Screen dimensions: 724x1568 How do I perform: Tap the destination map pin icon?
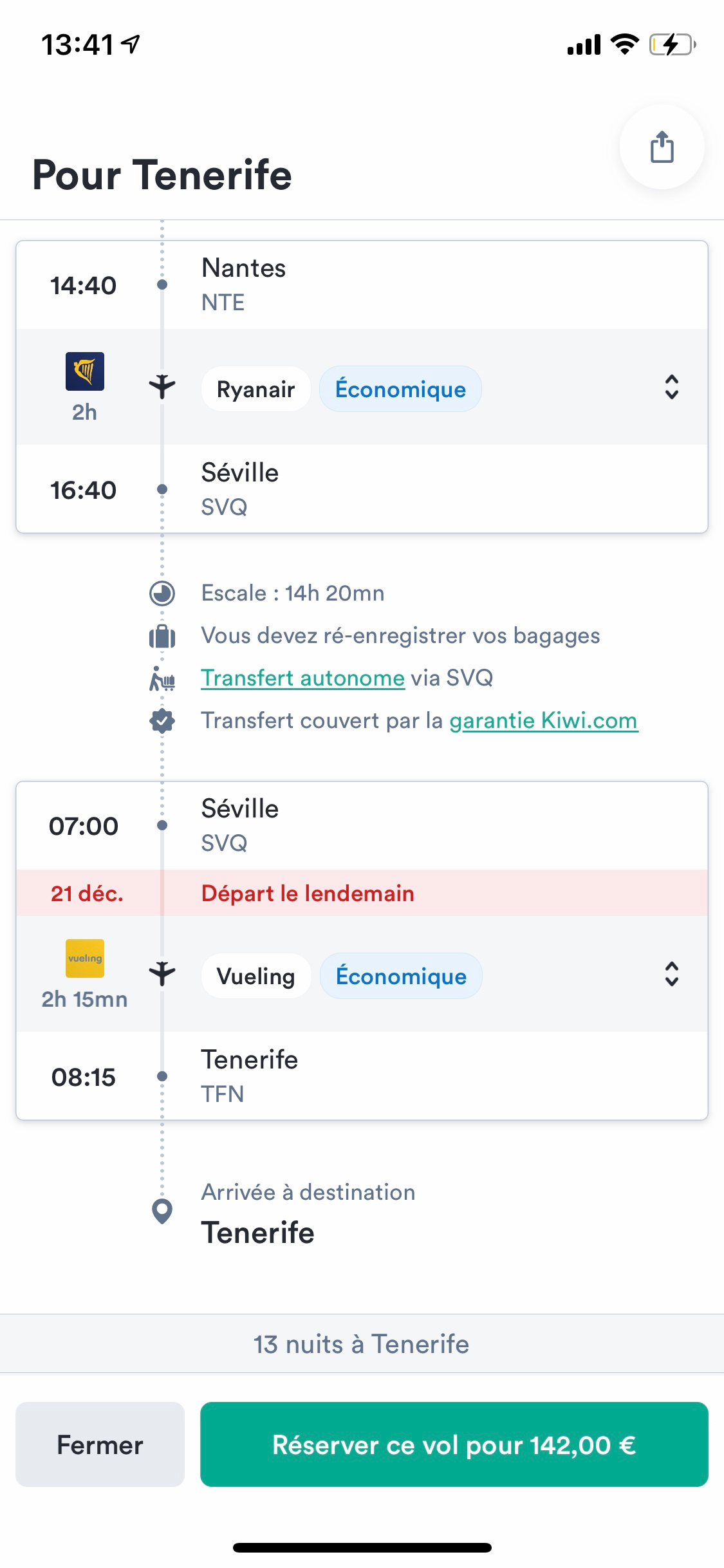[162, 1211]
